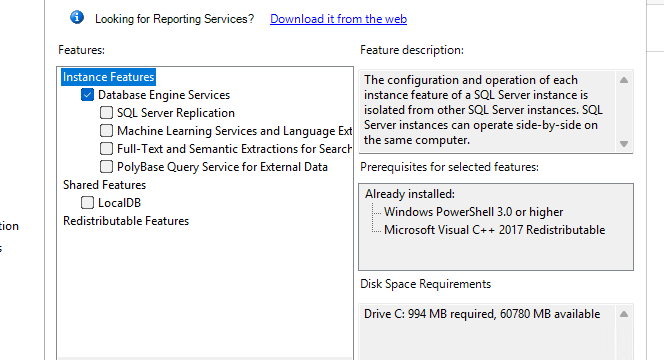
Task: Click Database Engine Services label
Action: (x=164, y=95)
